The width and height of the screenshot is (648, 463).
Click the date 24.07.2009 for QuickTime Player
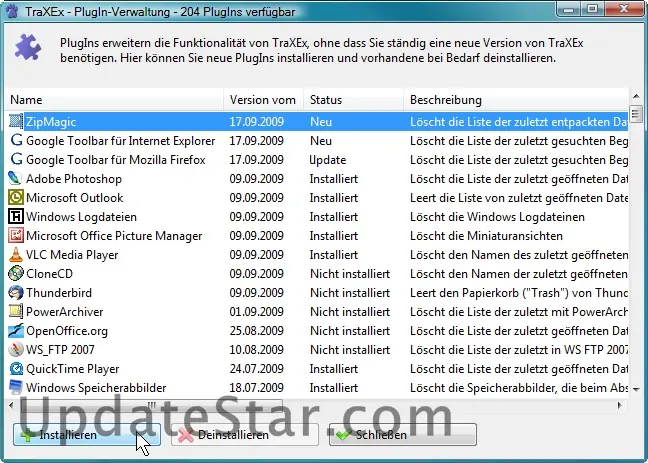(x=257, y=369)
